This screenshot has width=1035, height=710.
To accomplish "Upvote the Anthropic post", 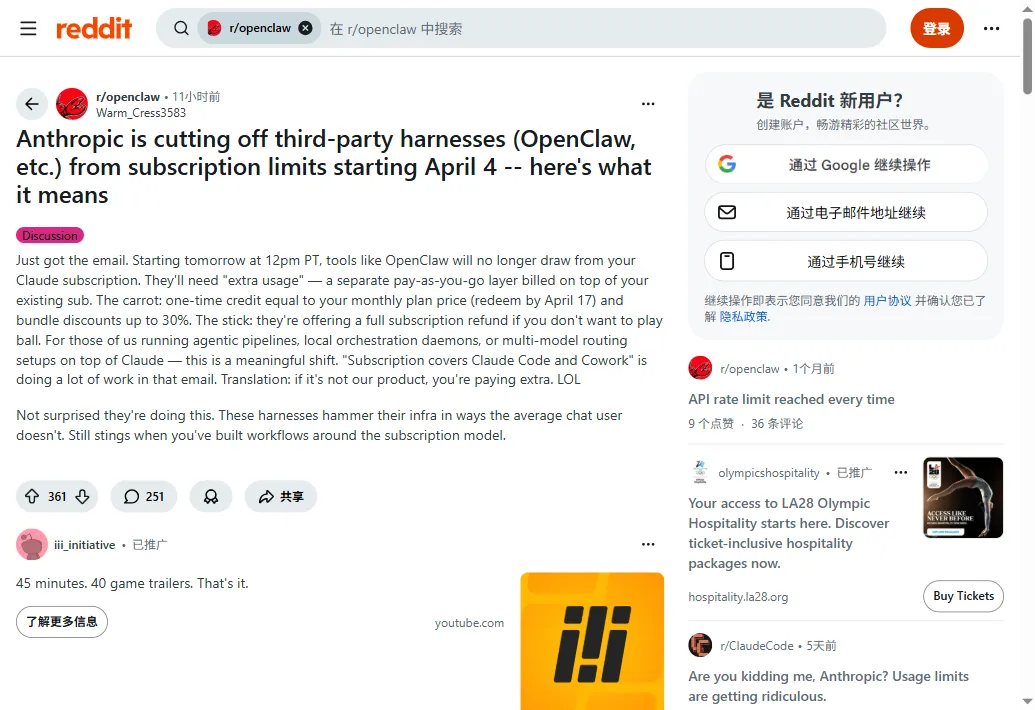I will point(32,496).
